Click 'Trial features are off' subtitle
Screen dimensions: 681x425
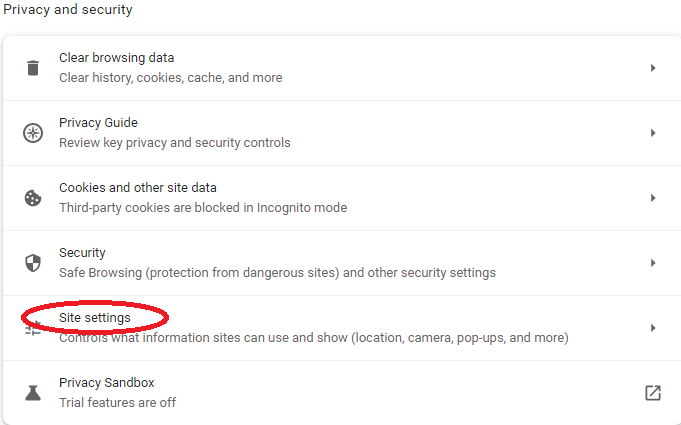(117, 403)
